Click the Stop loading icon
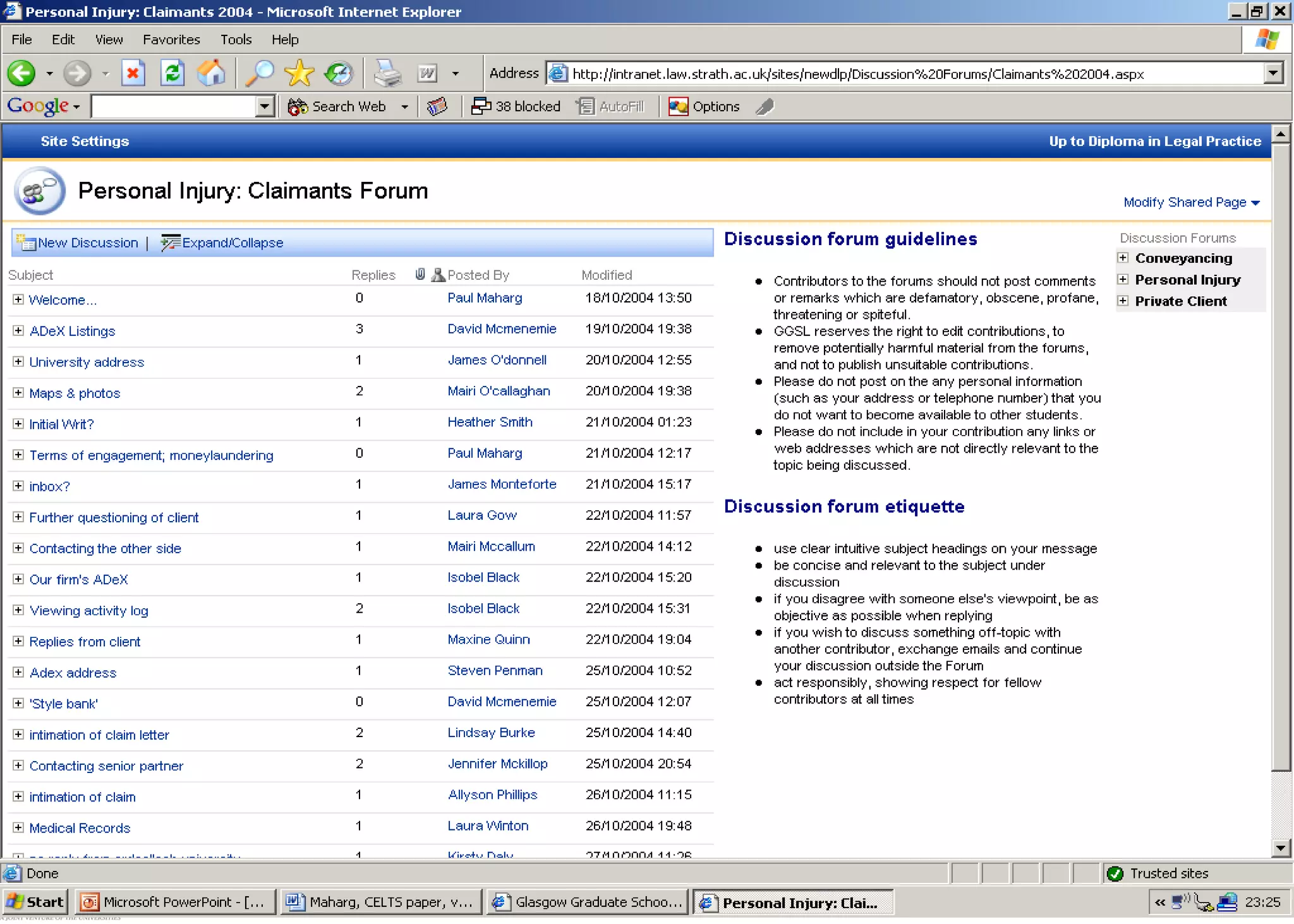The image size is (1294, 924). click(133, 74)
